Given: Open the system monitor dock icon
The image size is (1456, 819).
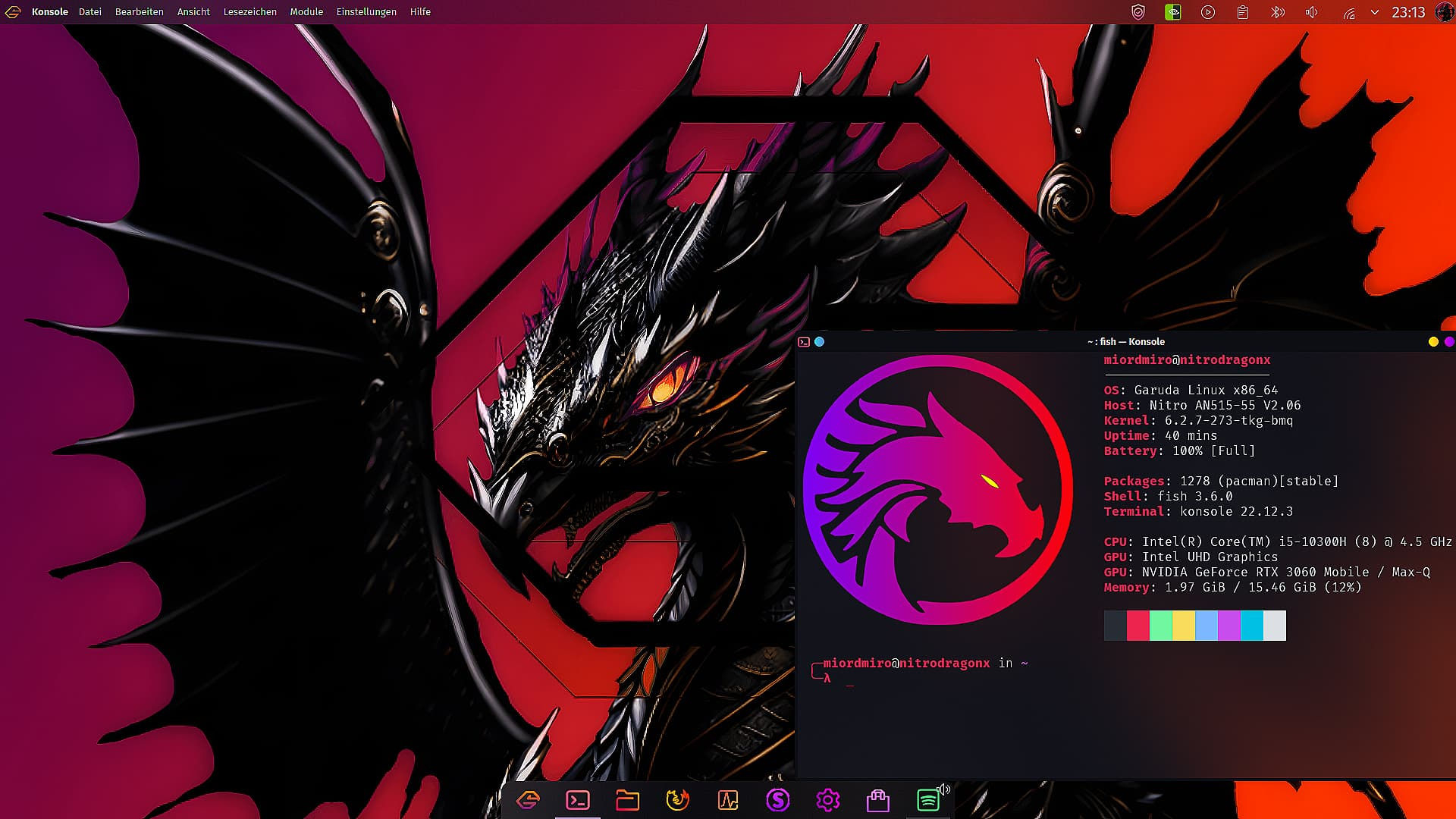Looking at the screenshot, I should pos(728,800).
